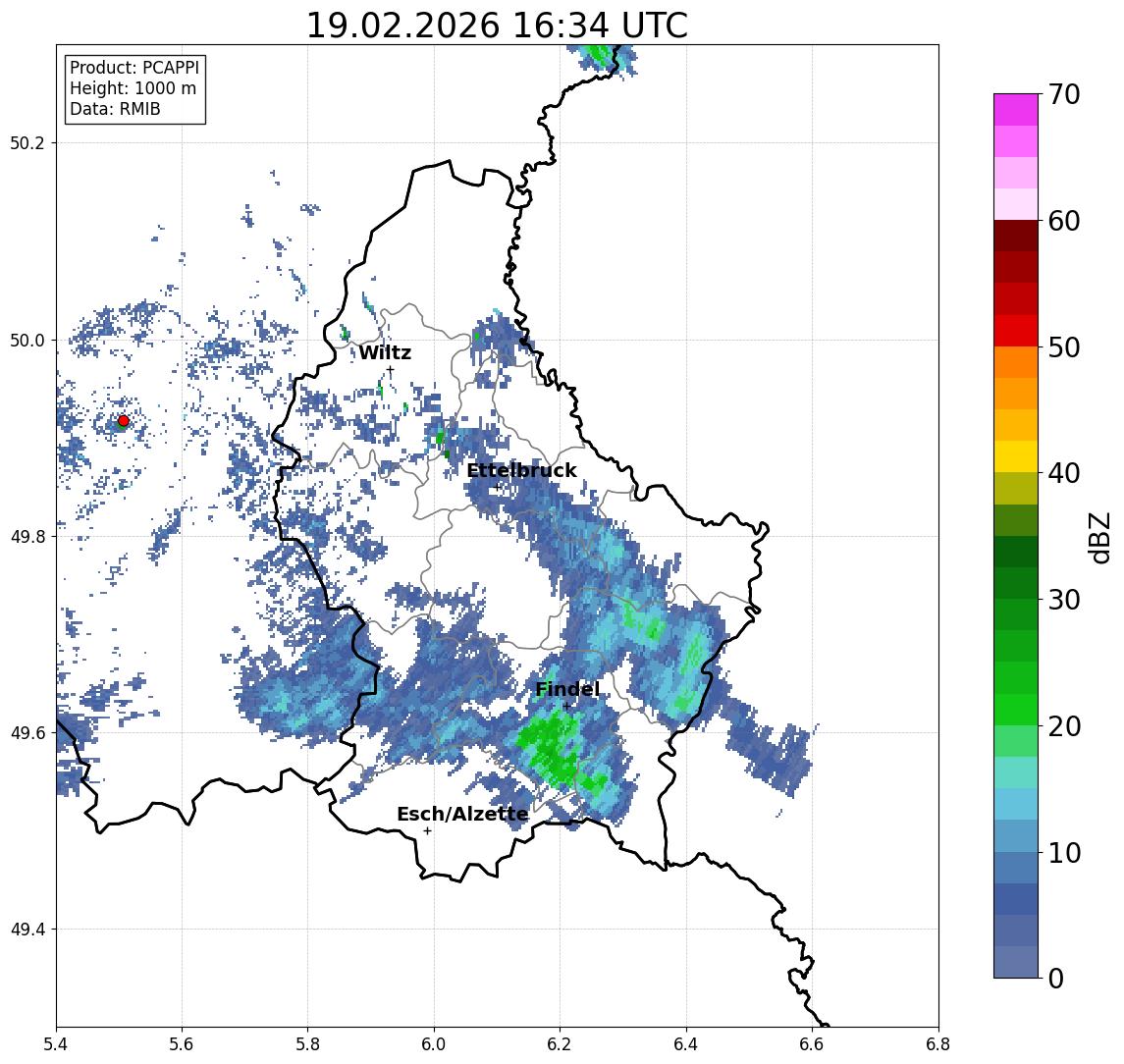
Task: Click the plus marker below Ettelbruck
Action: coord(497,487)
